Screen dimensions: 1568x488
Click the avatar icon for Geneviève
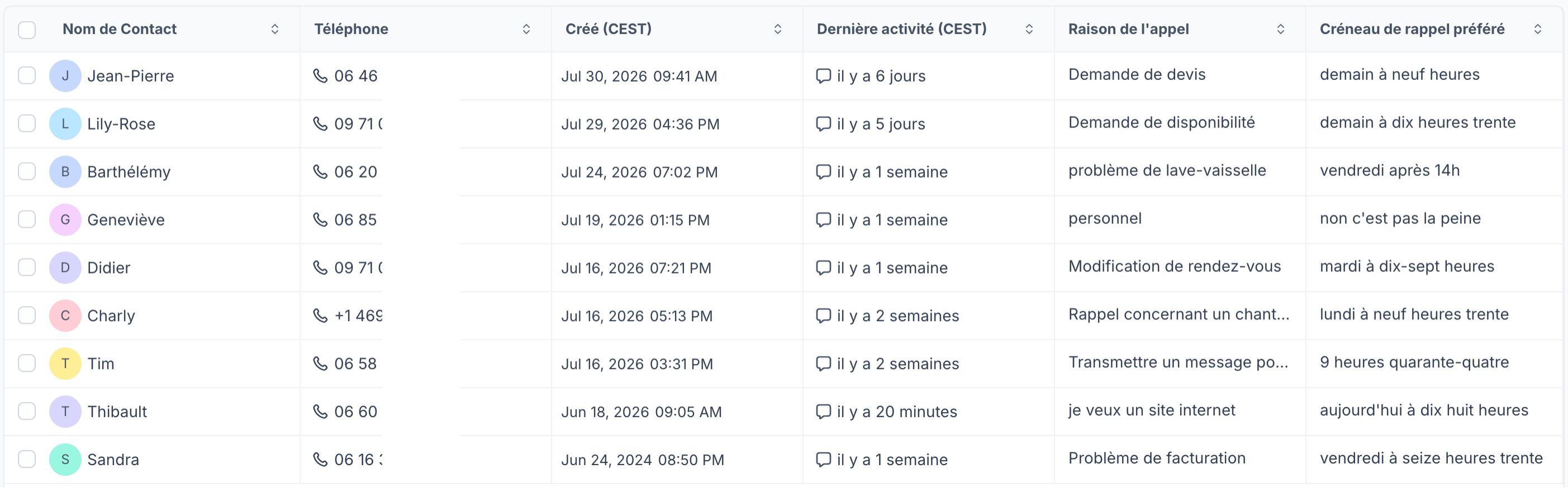pyautogui.click(x=65, y=219)
